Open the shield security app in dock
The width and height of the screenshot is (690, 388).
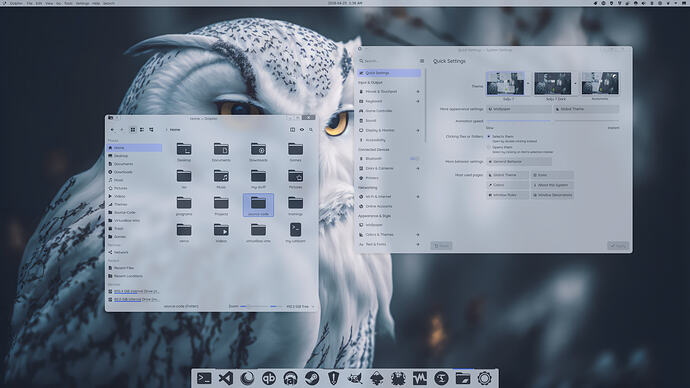(x=334, y=378)
